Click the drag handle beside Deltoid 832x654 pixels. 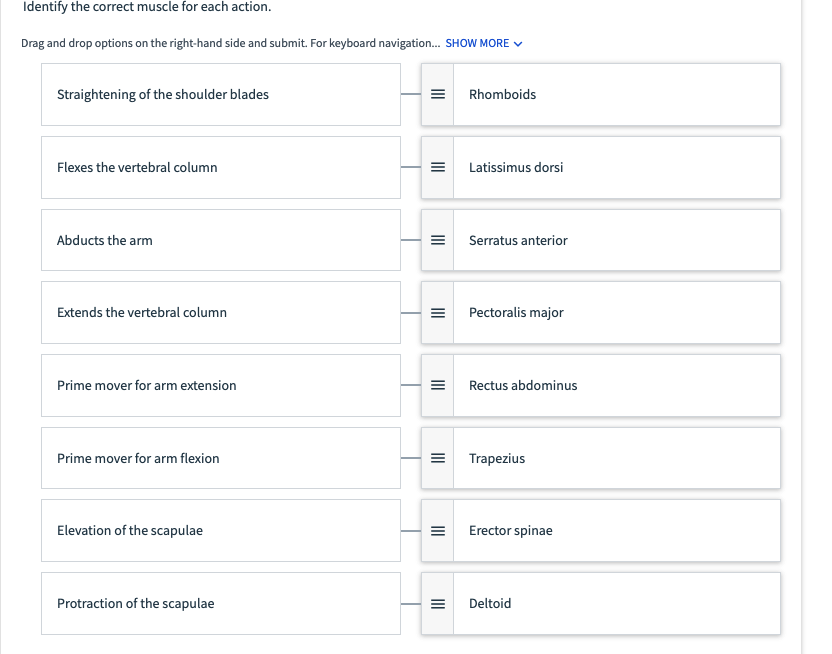(438, 604)
